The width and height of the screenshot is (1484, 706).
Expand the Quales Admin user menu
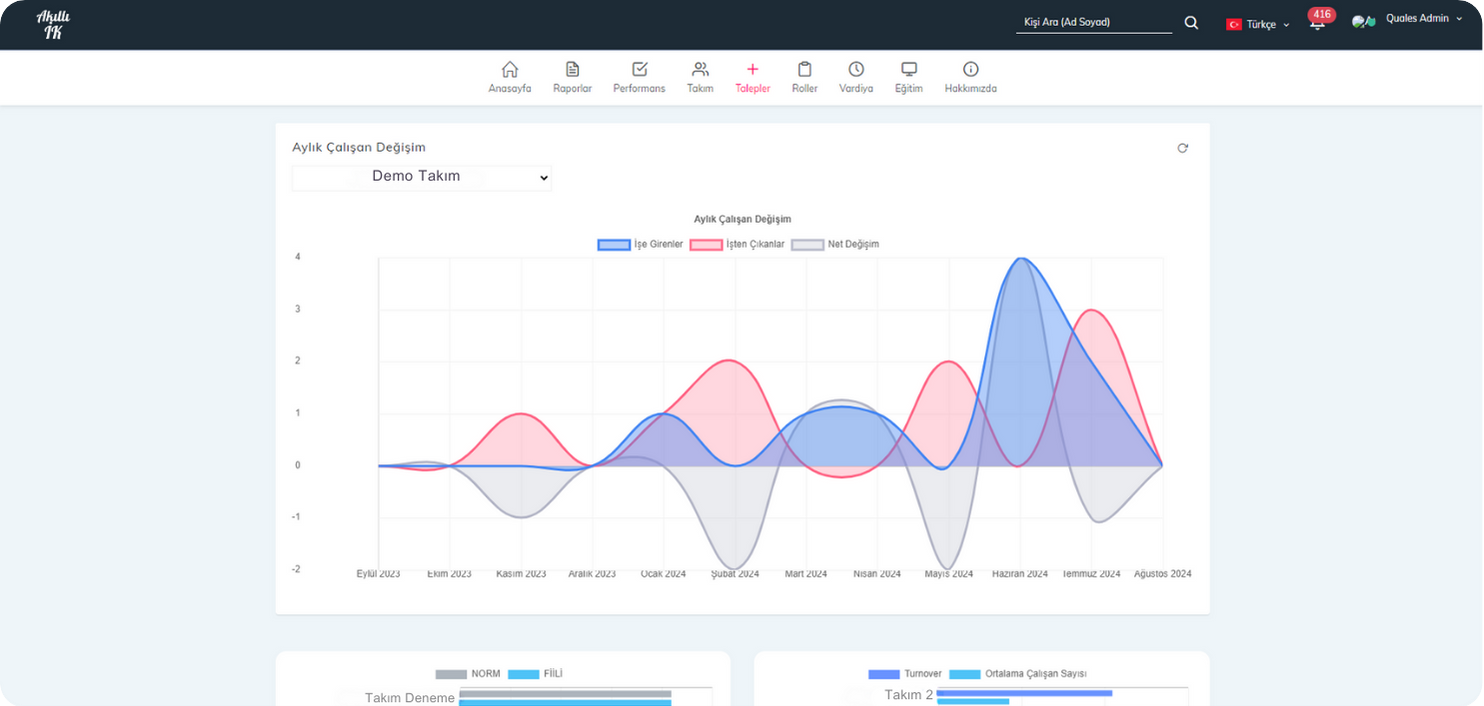[1423, 19]
